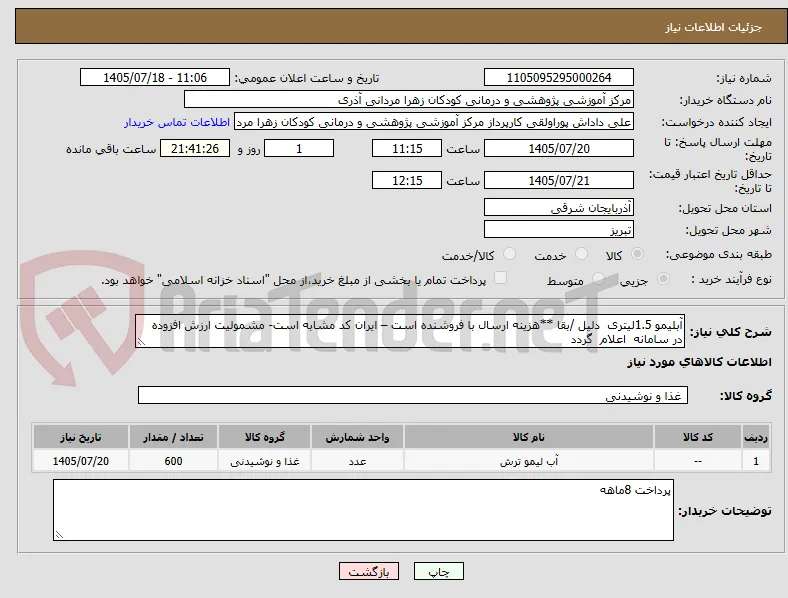788x598 pixels.
Task: Click the announcement date field 1405/07/18 - 11:06
Action: coord(155,77)
